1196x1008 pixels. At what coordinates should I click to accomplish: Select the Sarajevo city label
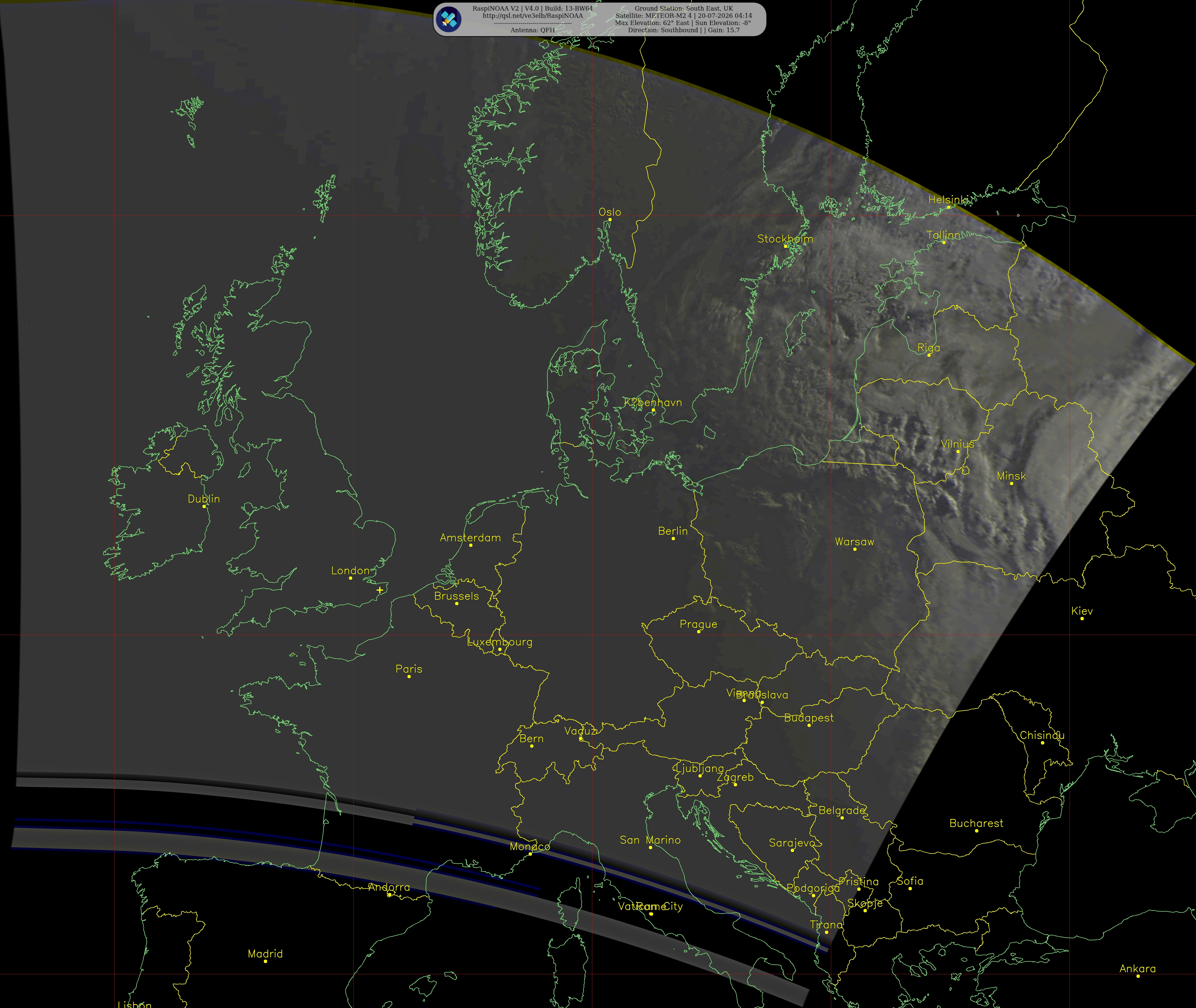[x=792, y=843]
